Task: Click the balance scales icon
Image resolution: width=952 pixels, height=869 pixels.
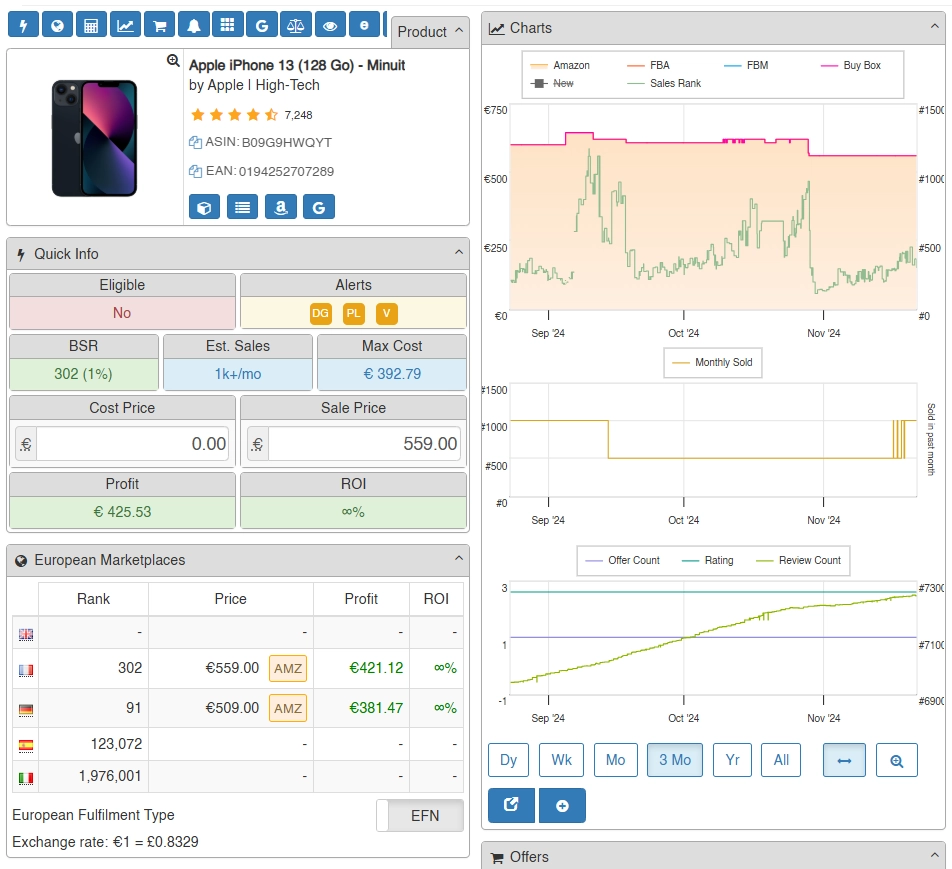Action: (295, 25)
